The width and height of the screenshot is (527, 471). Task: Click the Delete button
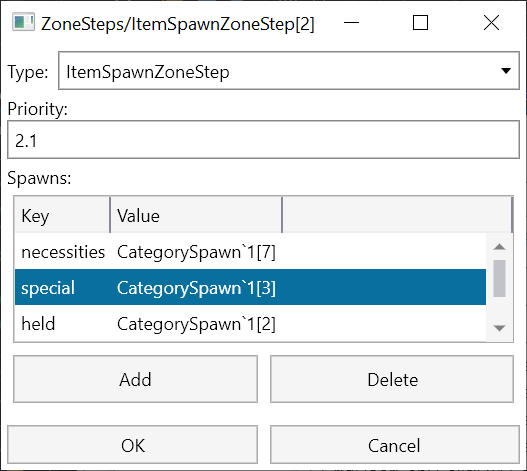coord(392,379)
